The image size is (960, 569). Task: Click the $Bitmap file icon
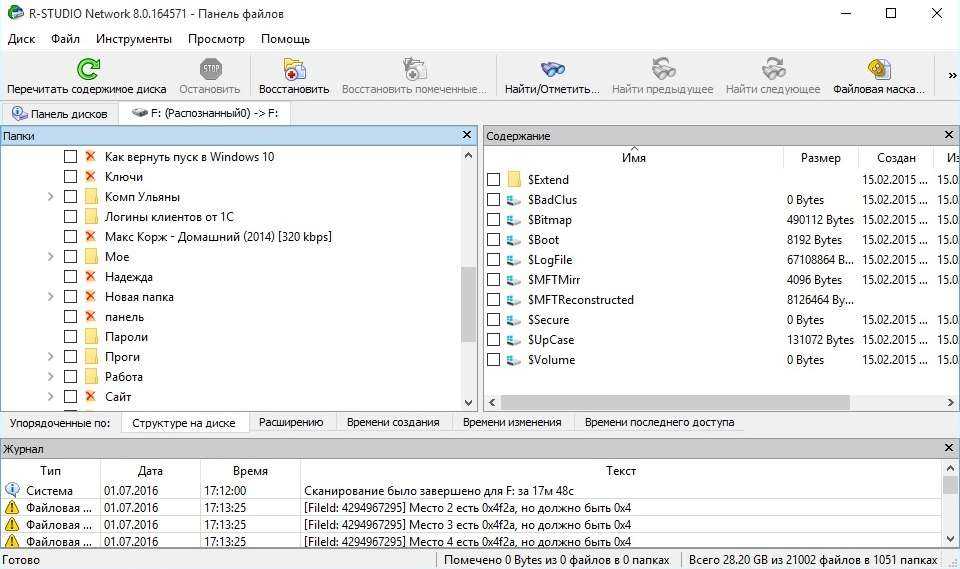[515, 220]
